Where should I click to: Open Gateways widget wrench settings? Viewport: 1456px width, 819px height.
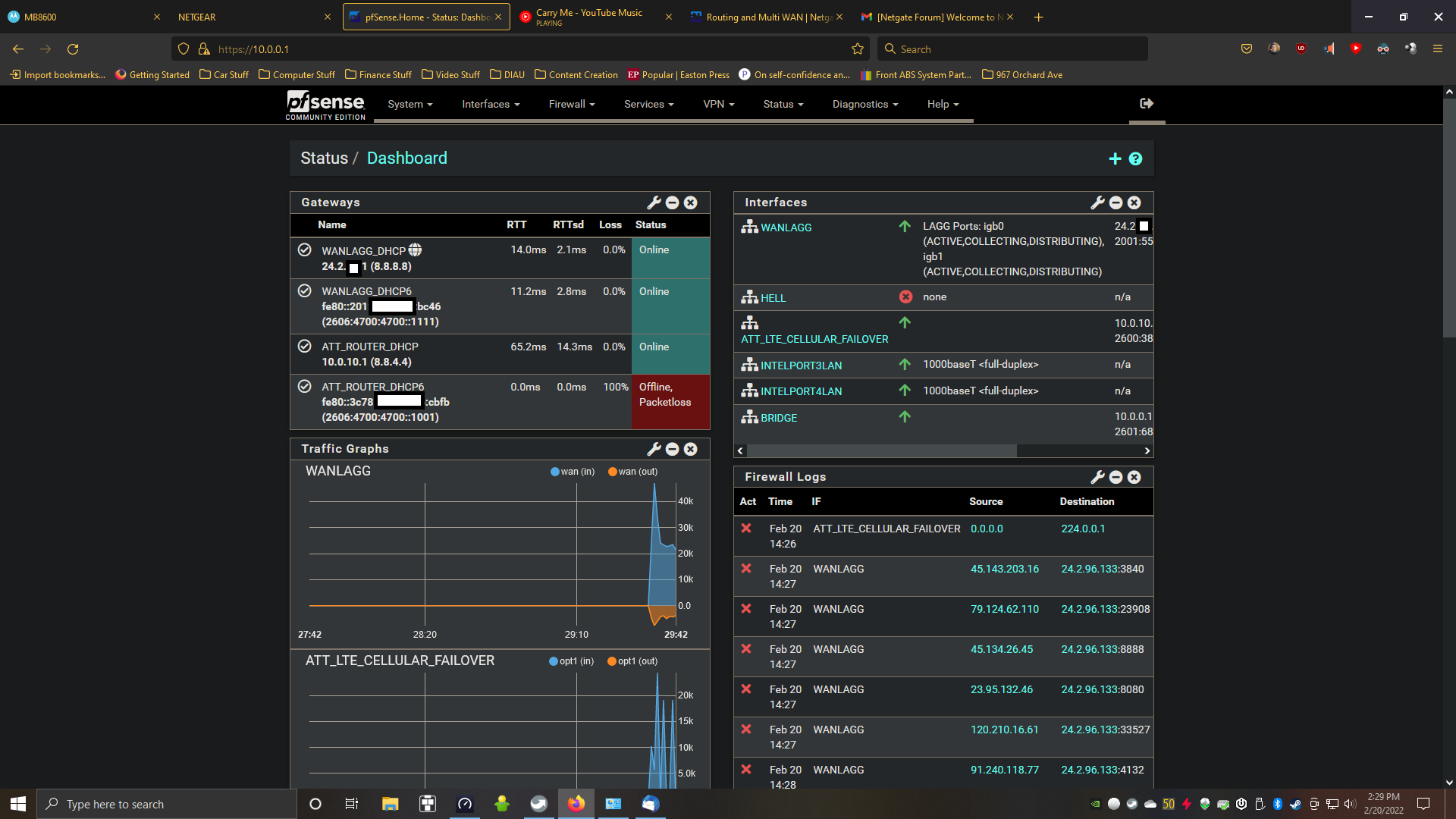[654, 202]
